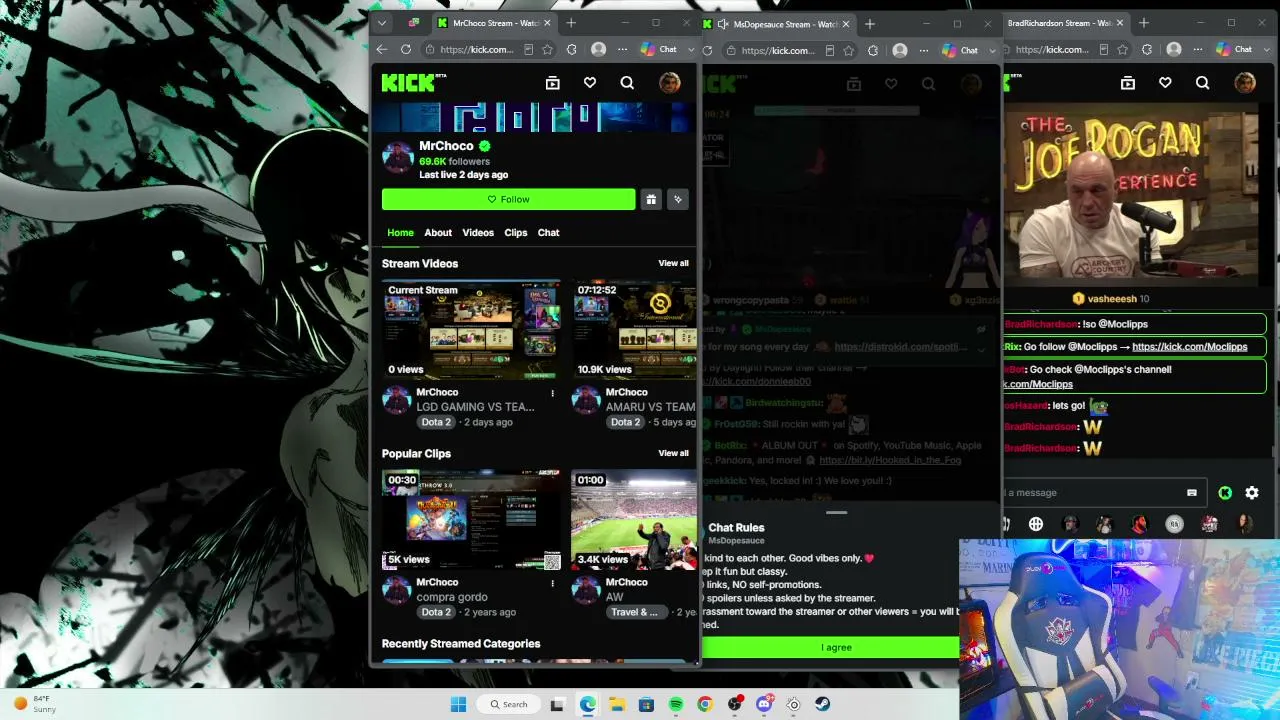Open Steam from the taskbar

click(822, 704)
